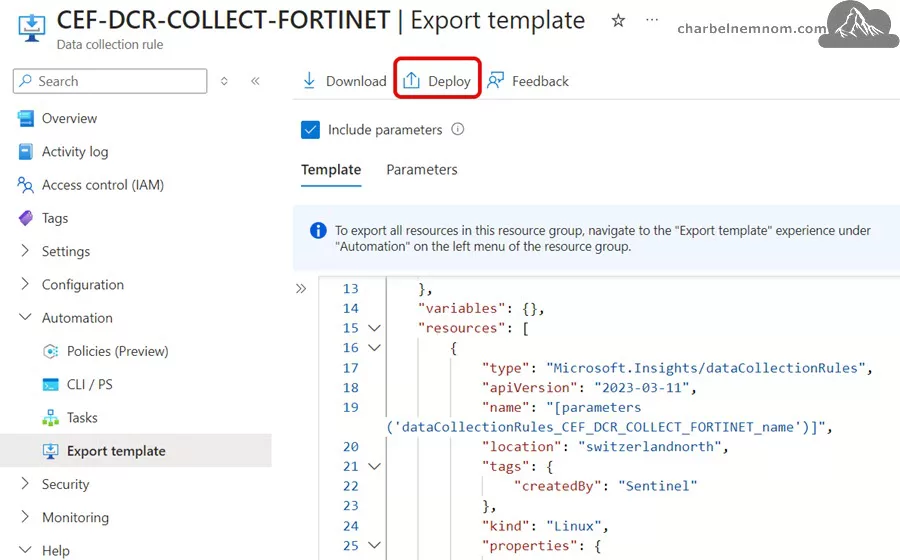900x560 pixels.
Task: Click the "switzerlandnorth" location value
Action: tap(650, 447)
